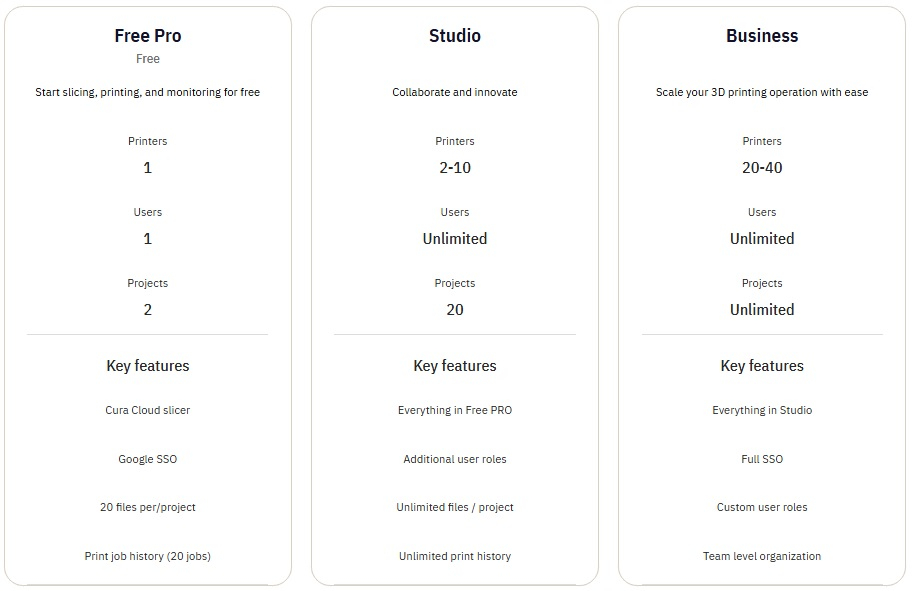Screen dimensions: 914x591
Task: Click the 20-40 printers value in Business
Action: point(762,168)
